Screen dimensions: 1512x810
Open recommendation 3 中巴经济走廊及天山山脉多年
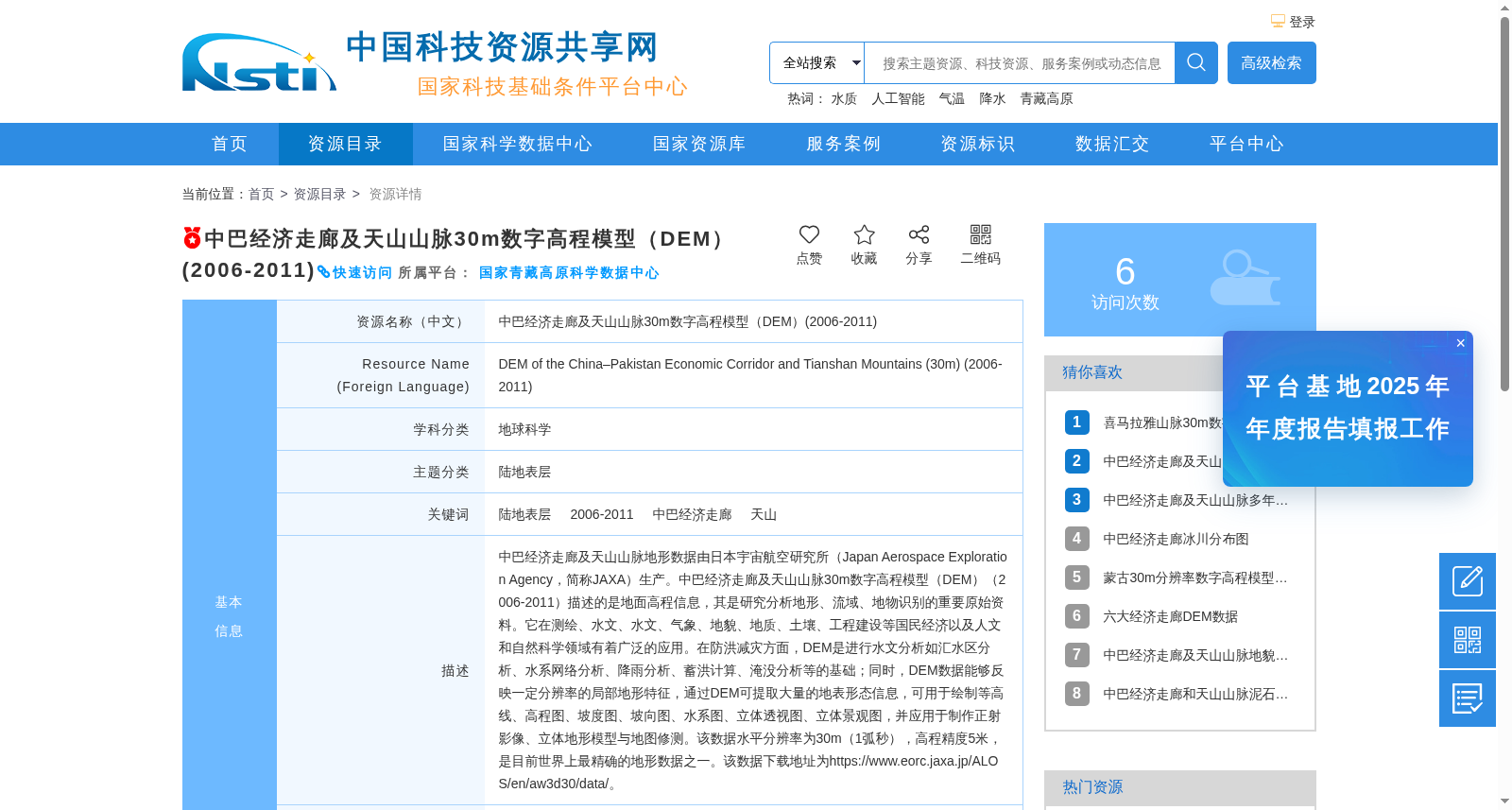pos(1195,500)
